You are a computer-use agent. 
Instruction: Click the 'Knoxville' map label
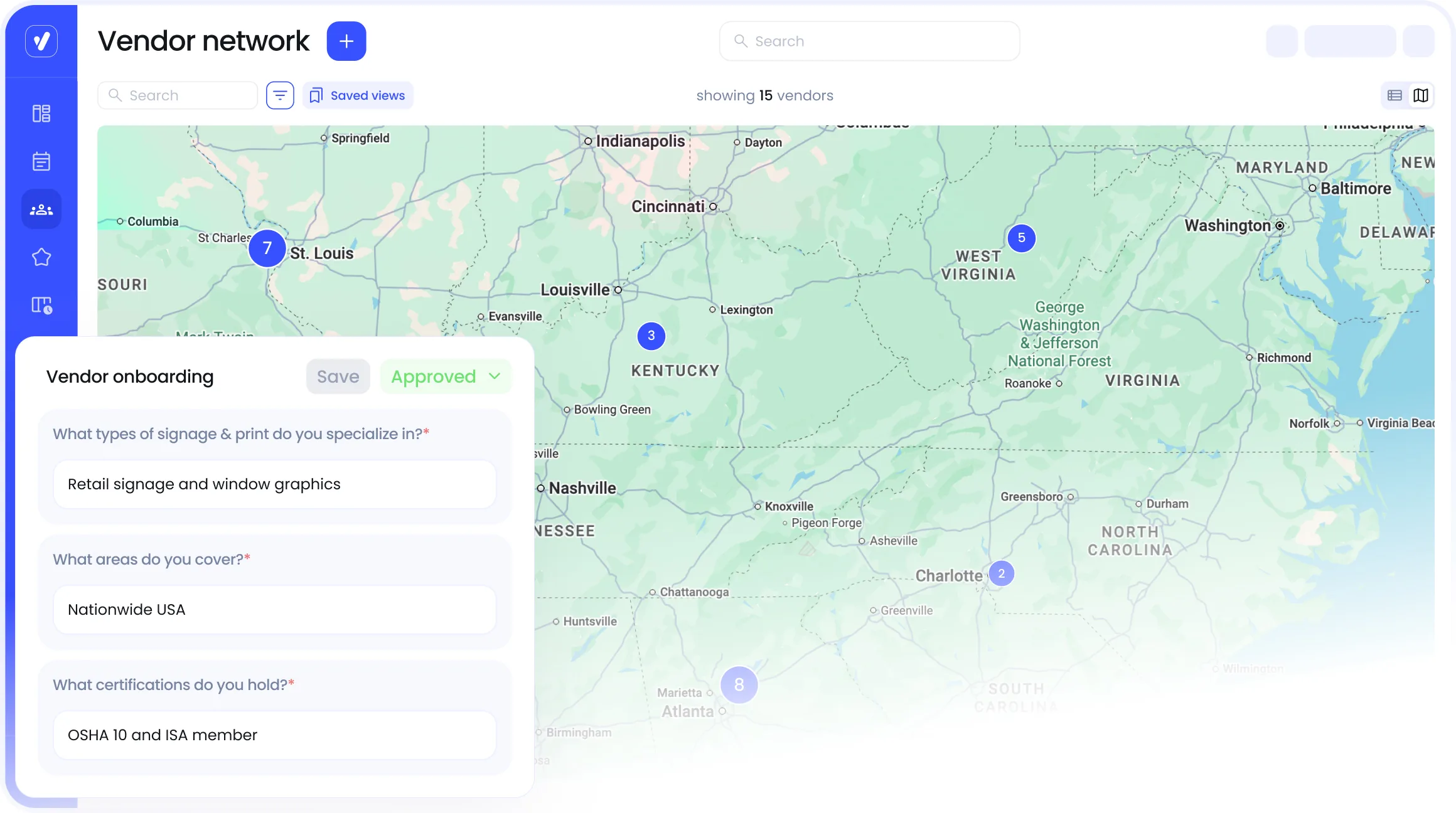(x=789, y=506)
